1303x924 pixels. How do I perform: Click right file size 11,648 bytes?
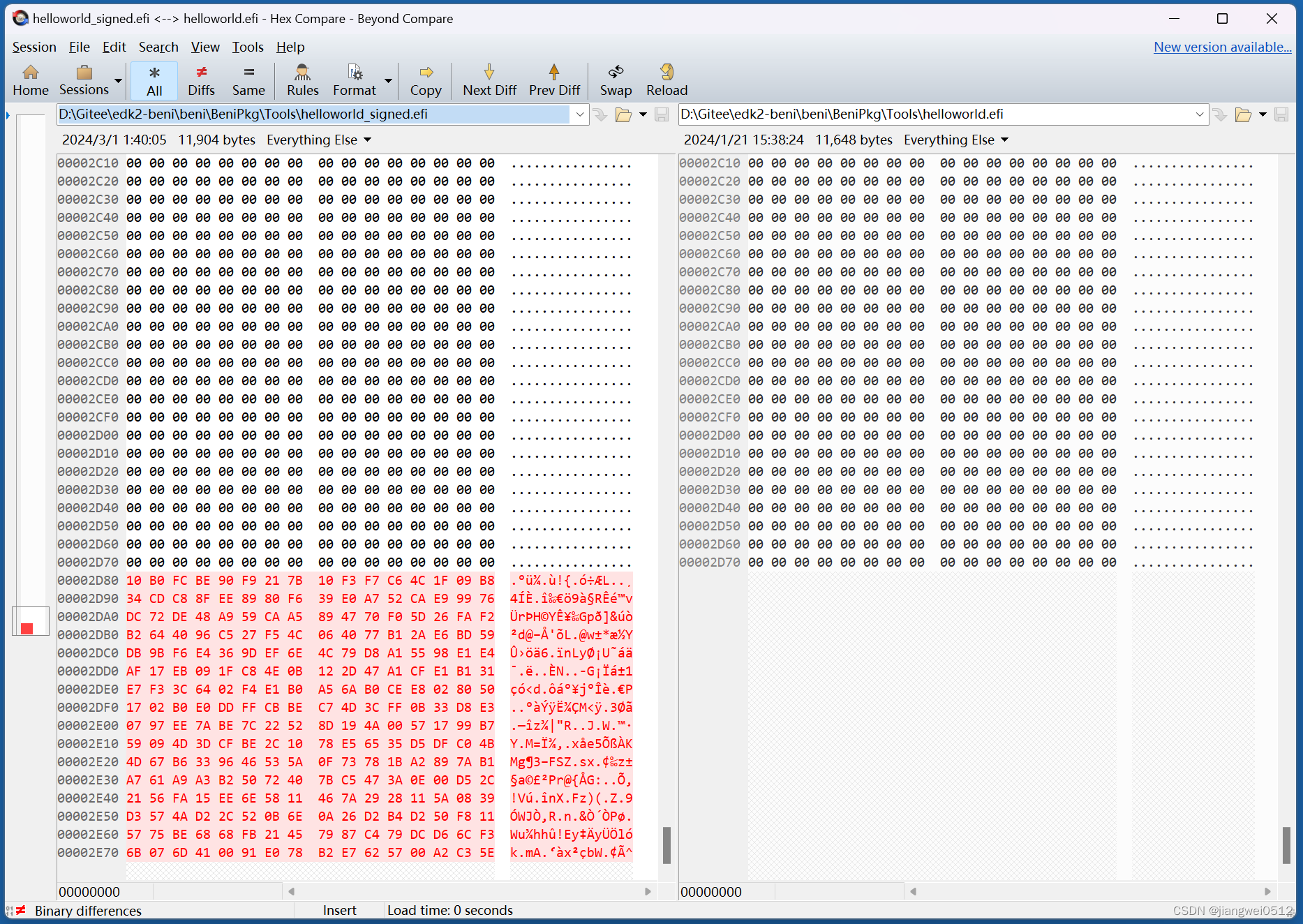pos(854,140)
